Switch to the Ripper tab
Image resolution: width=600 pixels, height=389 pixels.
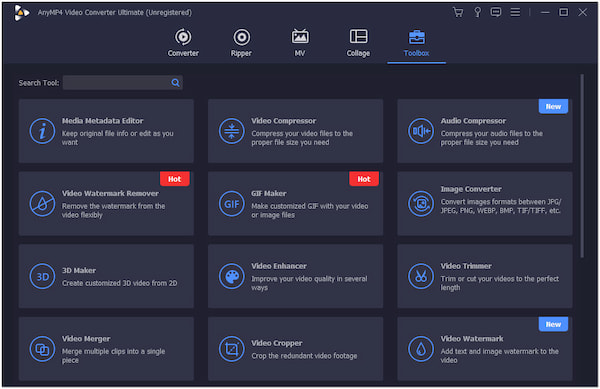241,43
